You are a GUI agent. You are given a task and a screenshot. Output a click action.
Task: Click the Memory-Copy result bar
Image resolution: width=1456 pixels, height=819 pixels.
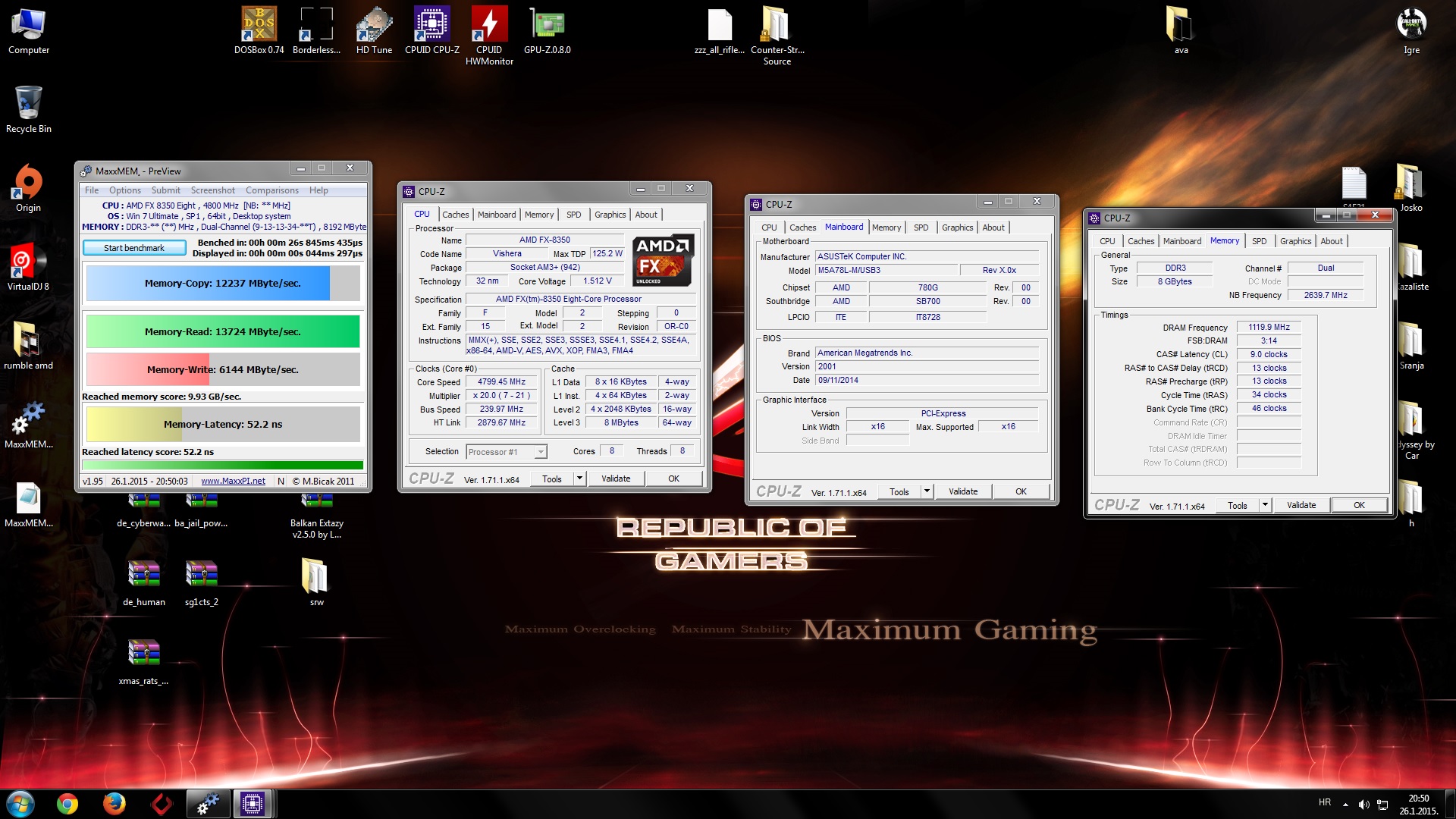point(223,284)
